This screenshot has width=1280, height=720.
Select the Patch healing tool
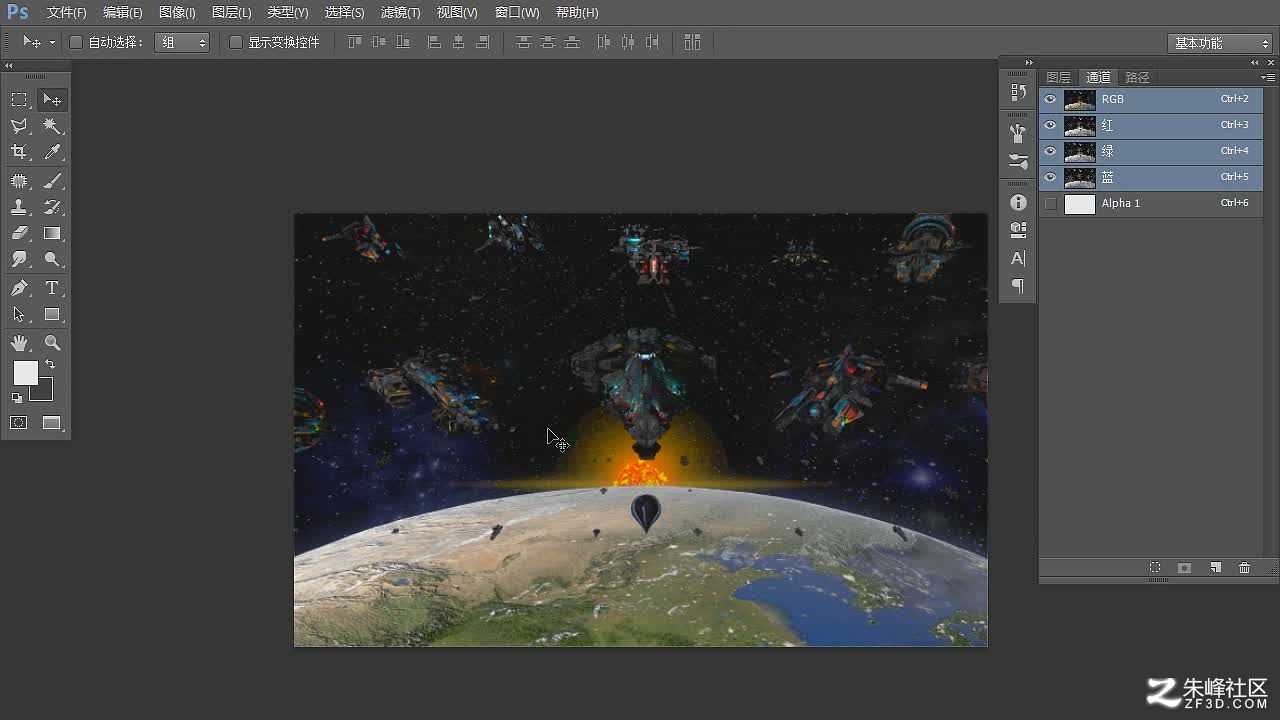pos(19,181)
